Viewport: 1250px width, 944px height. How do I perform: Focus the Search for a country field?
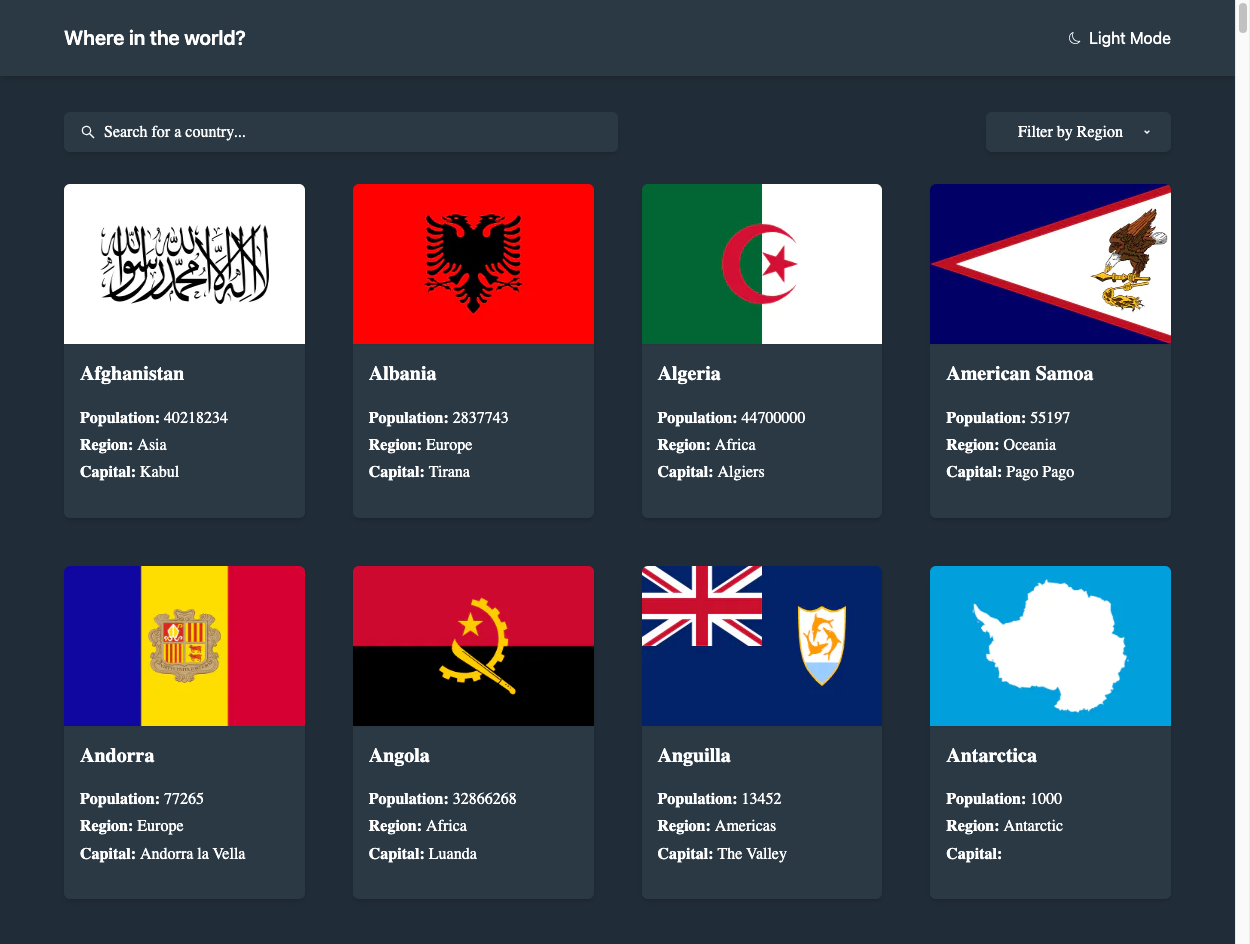pos(341,132)
